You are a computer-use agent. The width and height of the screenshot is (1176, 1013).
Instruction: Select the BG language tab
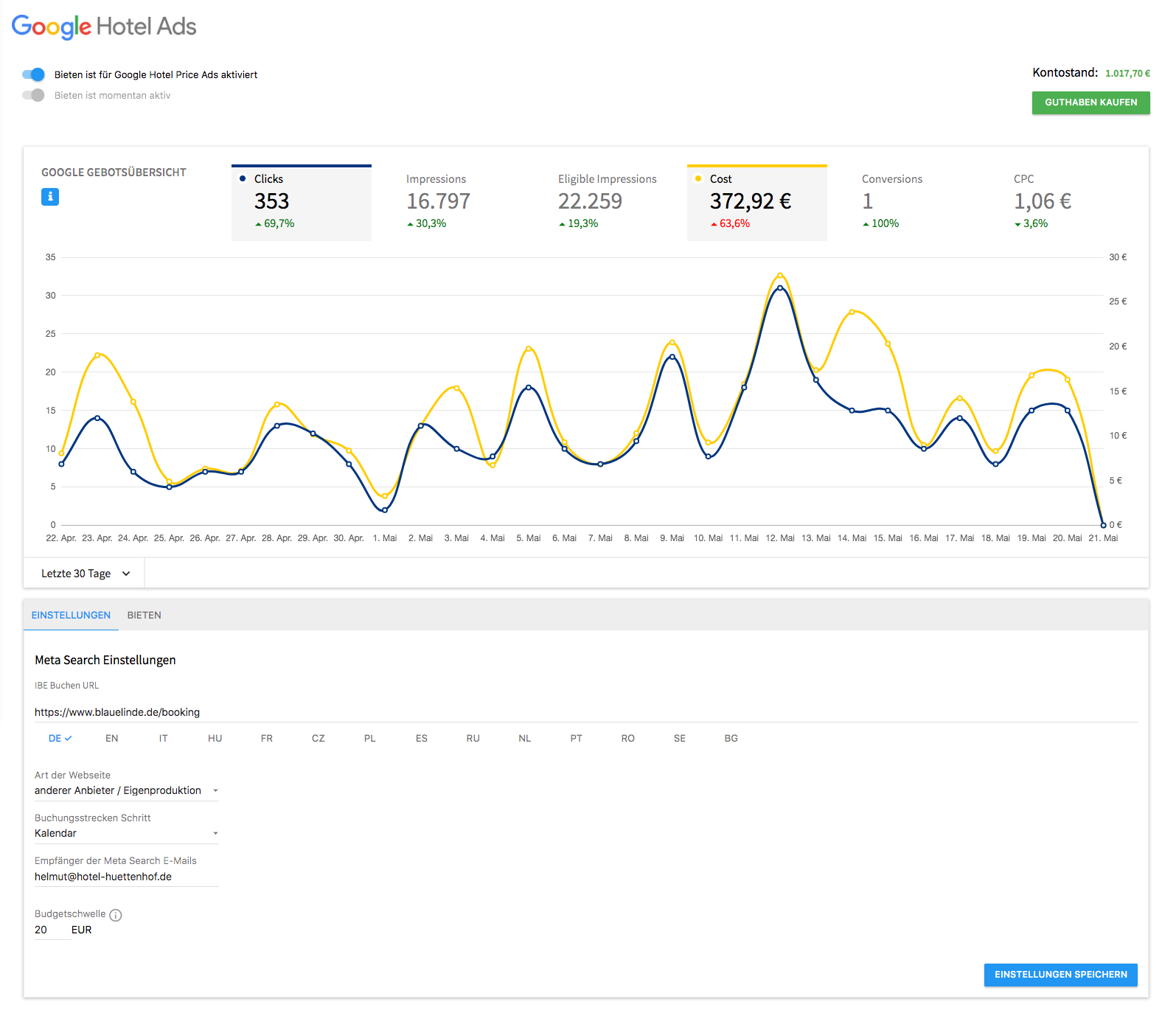pyautogui.click(x=731, y=738)
